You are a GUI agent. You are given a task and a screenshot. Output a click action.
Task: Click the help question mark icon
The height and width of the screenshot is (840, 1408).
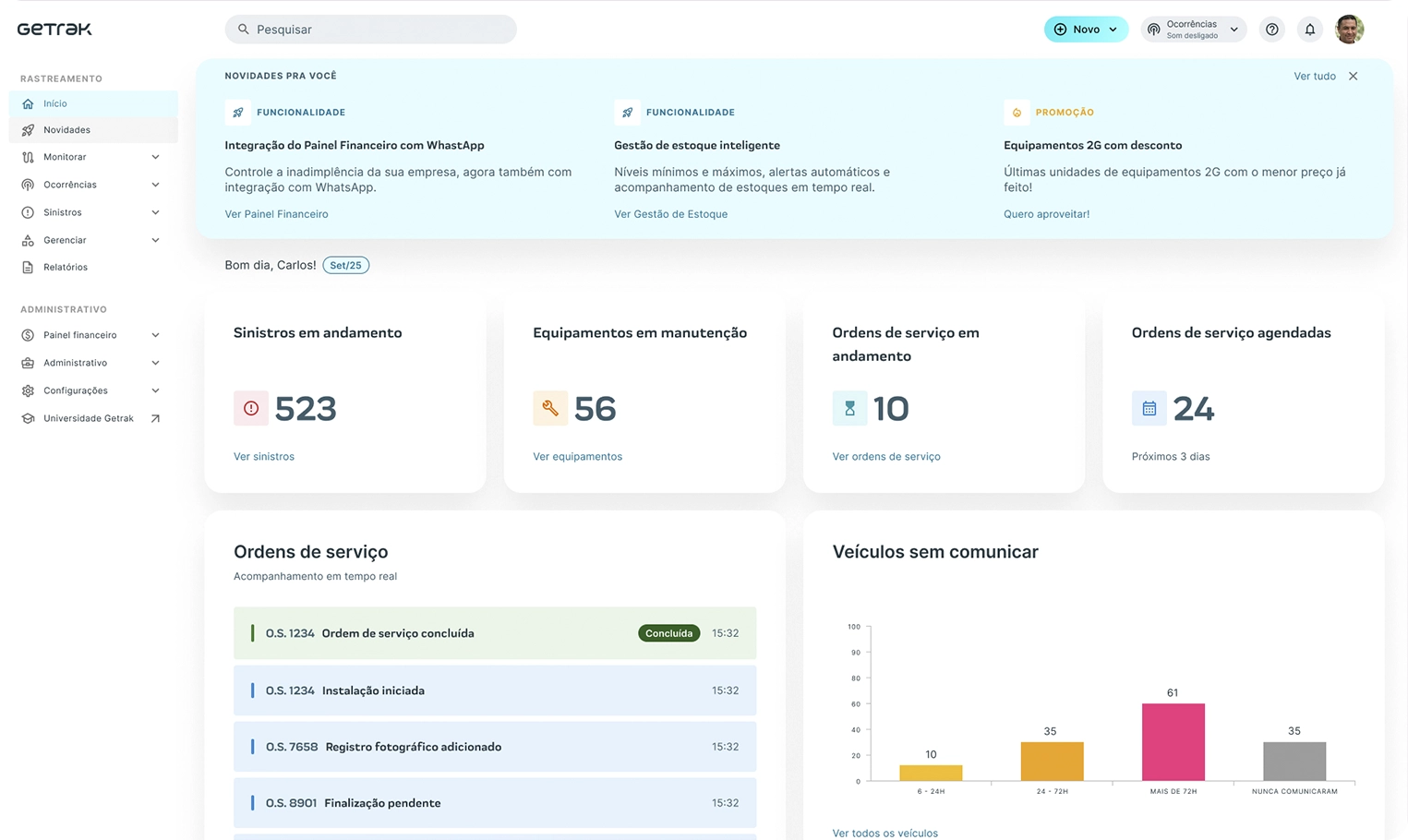click(x=1272, y=30)
